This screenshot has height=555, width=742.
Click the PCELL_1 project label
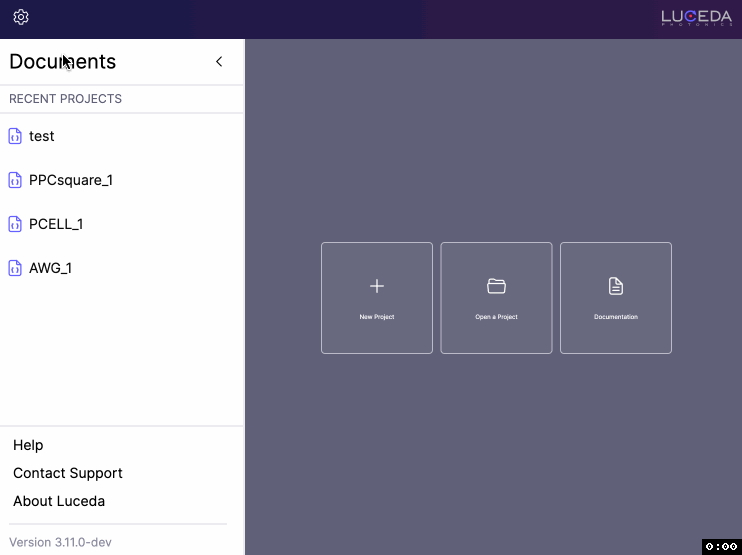pyautogui.click(x=56, y=224)
